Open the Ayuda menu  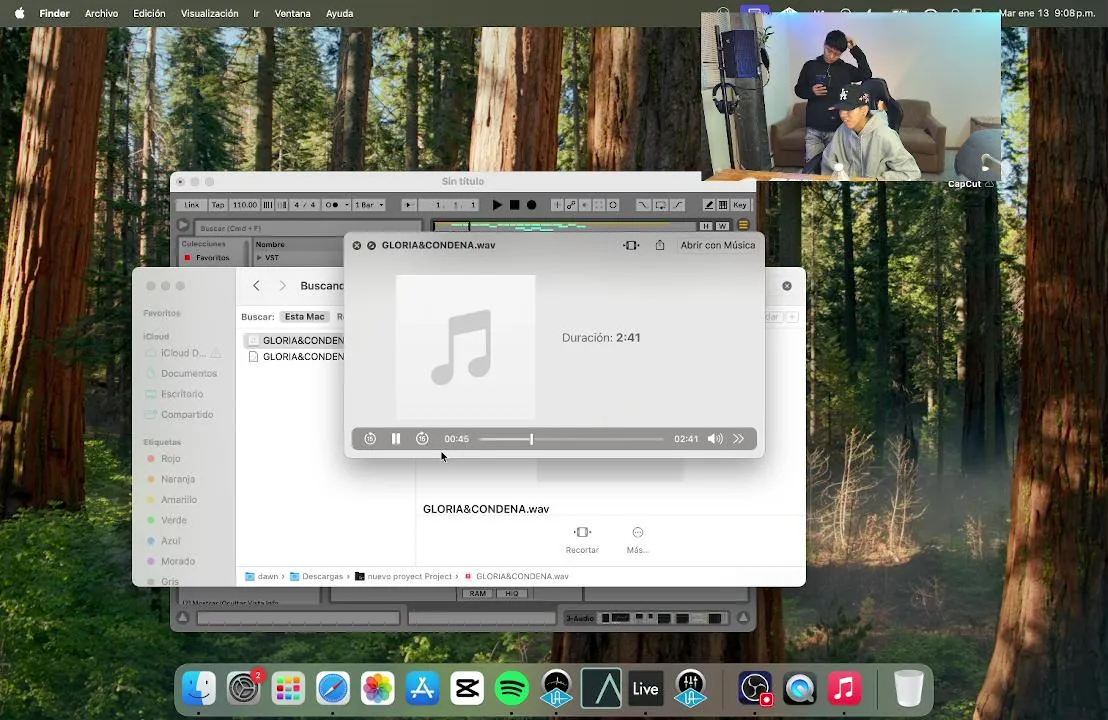[x=339, y=13]
